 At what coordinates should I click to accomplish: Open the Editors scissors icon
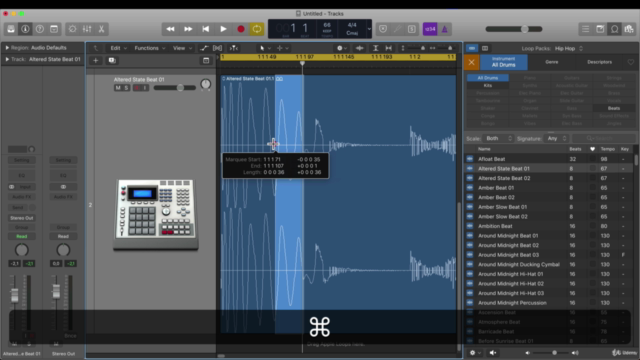(101, 29)
